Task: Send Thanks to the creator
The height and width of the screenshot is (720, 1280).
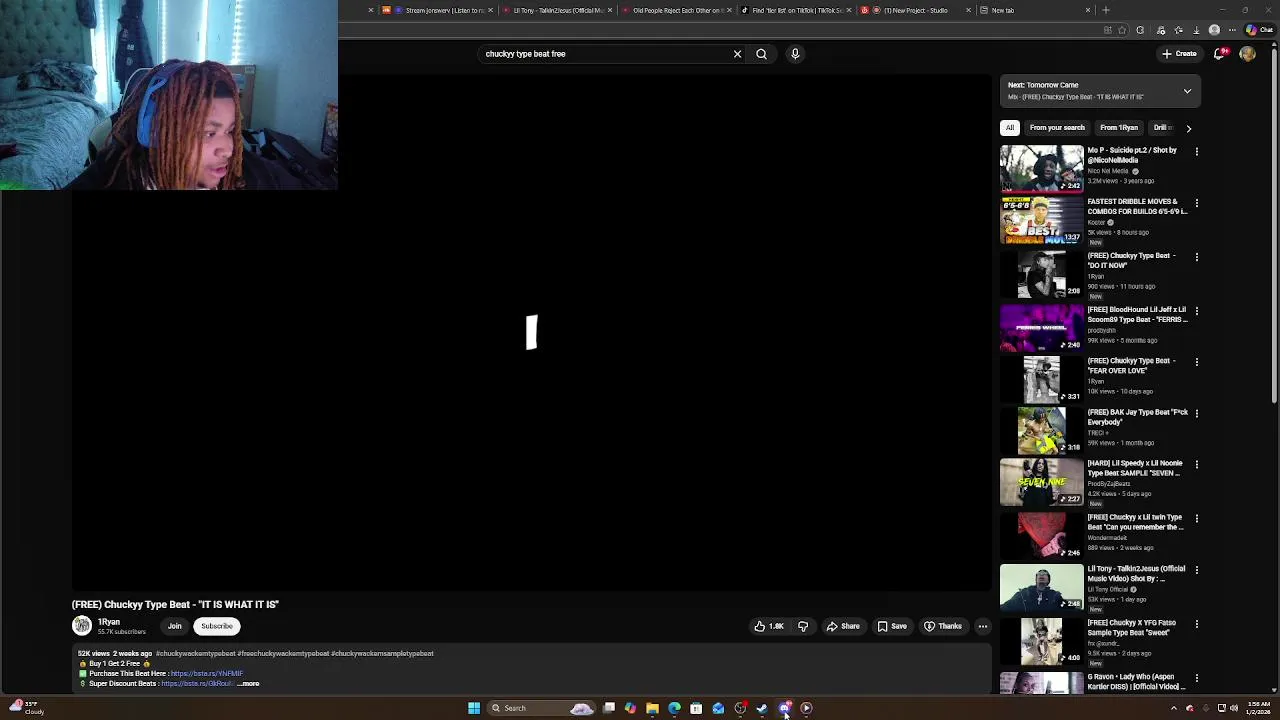Action: tap(943, 626)
